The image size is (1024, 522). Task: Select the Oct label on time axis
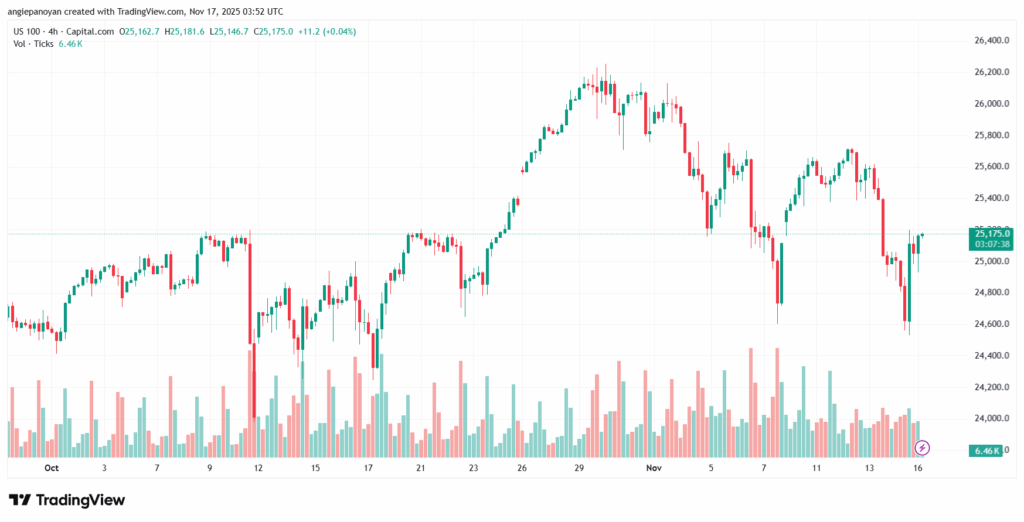[x=52, y=467]
